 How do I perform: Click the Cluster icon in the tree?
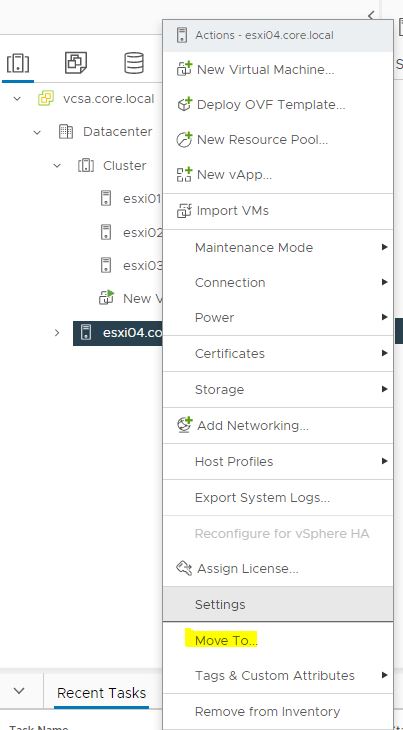tap(86, 165)
